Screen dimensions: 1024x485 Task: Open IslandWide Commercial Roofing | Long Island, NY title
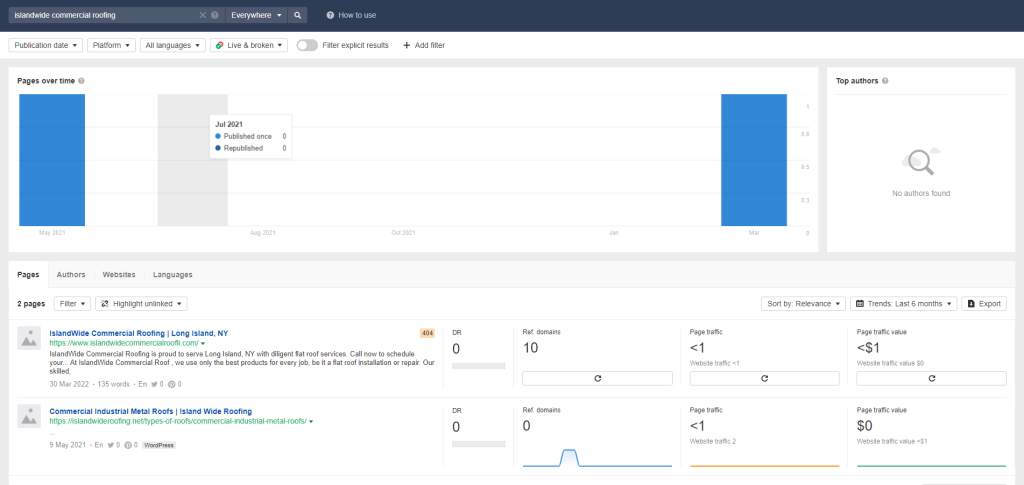[138, 334]
